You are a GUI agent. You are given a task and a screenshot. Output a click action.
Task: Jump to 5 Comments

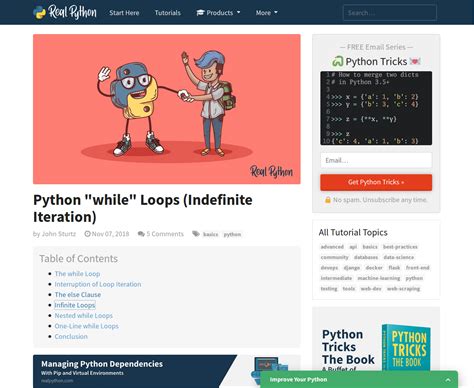click(165, 234)
